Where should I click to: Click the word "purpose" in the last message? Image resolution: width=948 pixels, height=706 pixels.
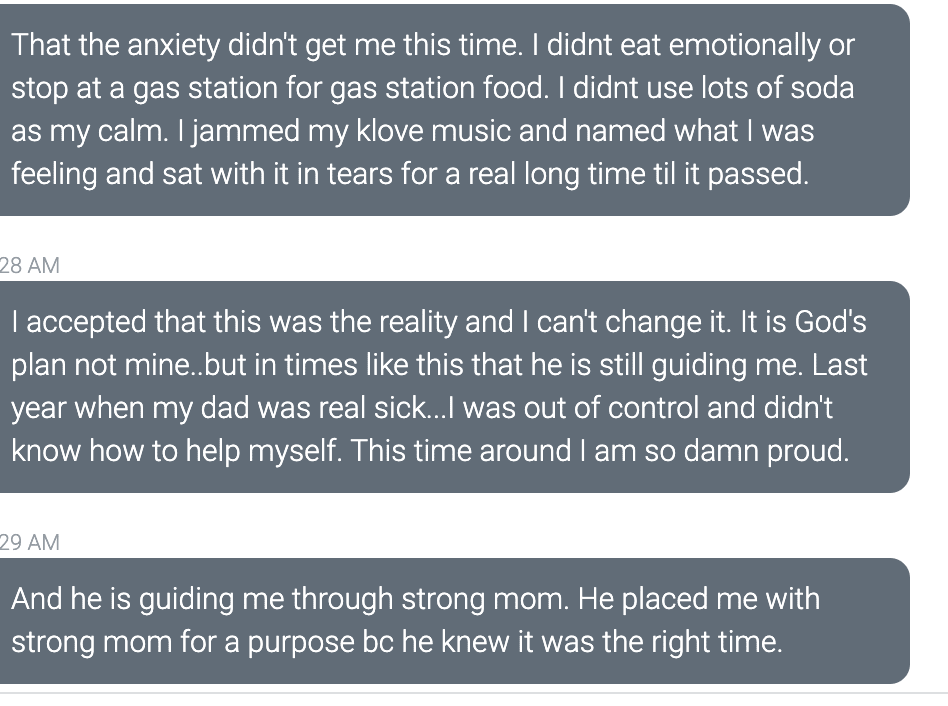[300, 643]
